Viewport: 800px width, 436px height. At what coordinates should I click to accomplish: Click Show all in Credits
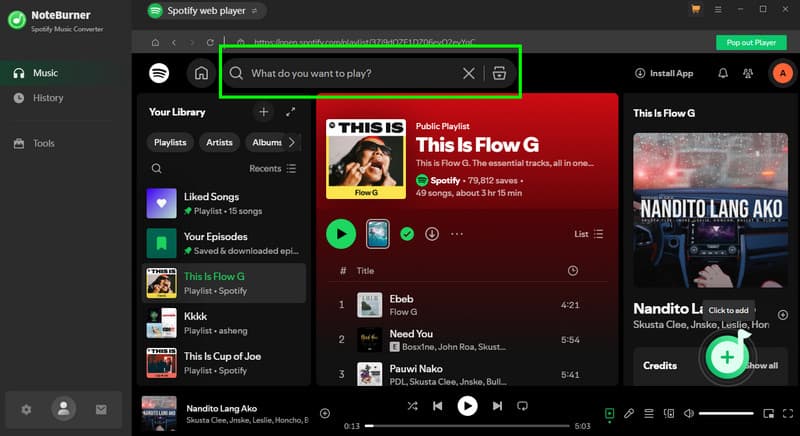click(x=762, y=366)
